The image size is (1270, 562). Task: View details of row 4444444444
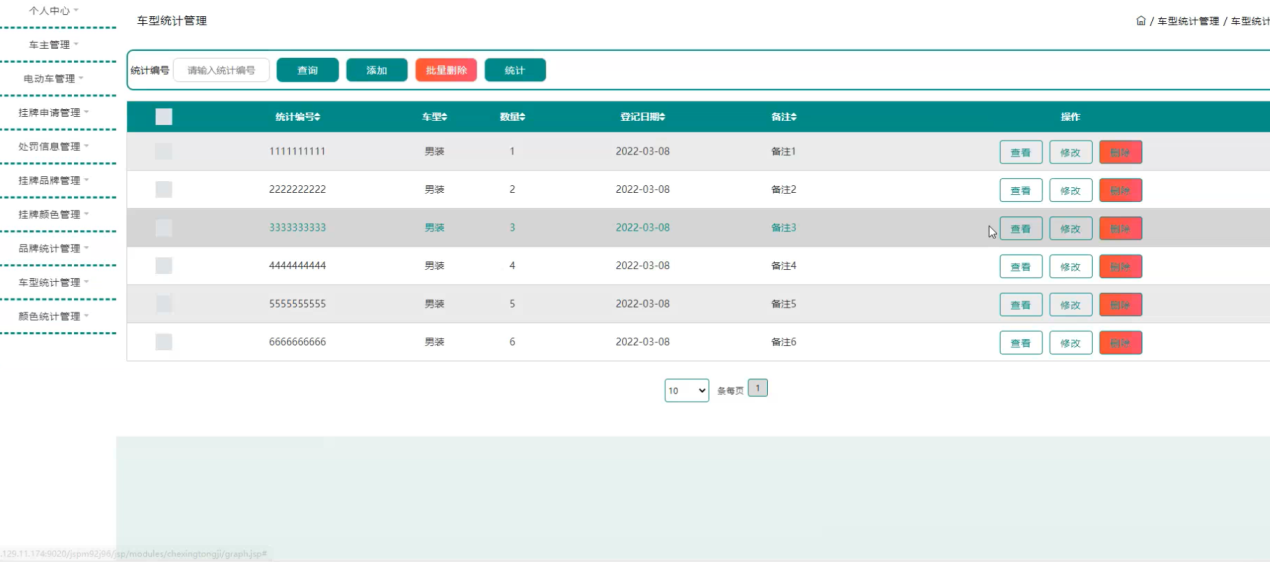point(1021,266)
